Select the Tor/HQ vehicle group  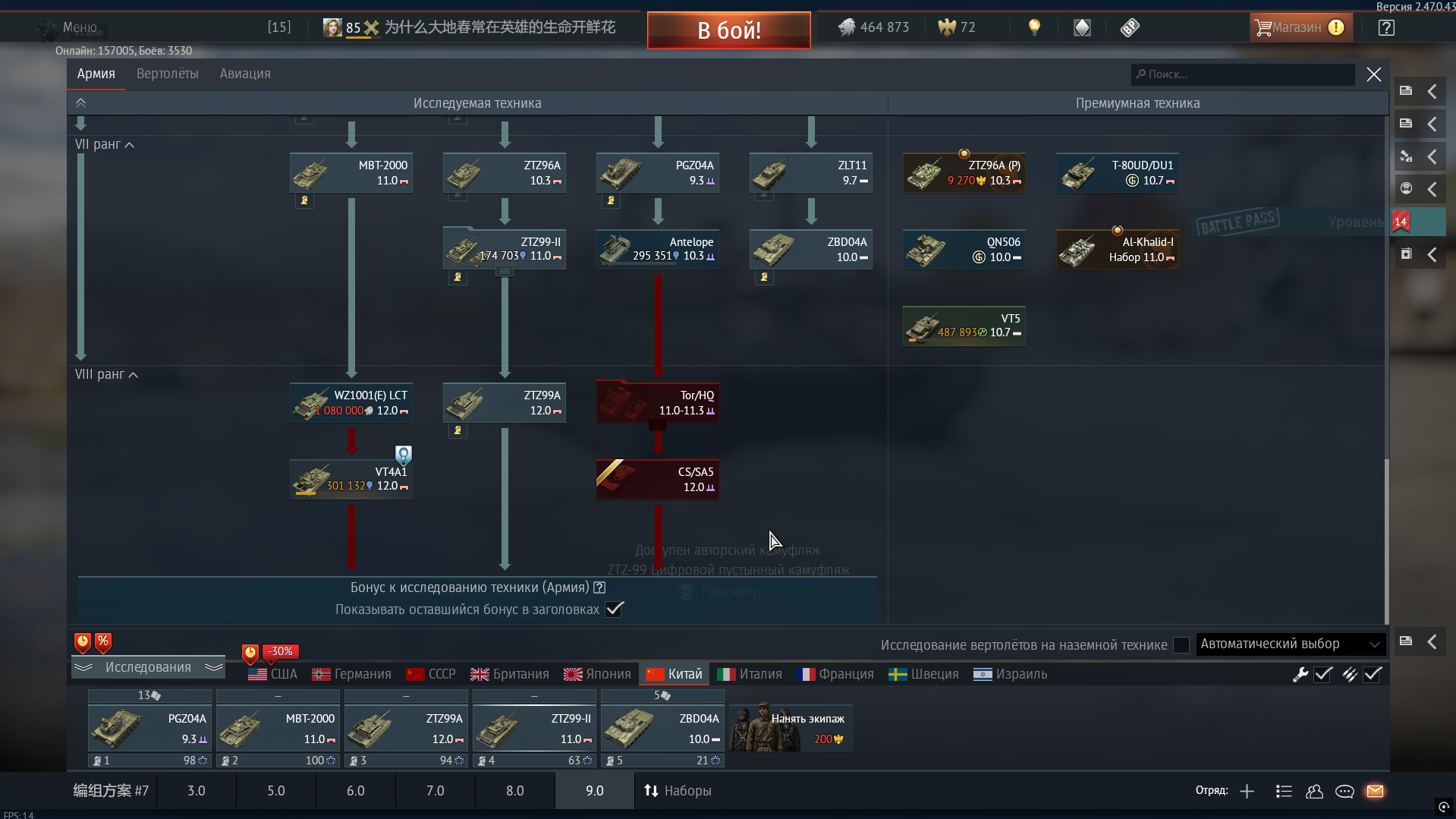tap(657, 403)
